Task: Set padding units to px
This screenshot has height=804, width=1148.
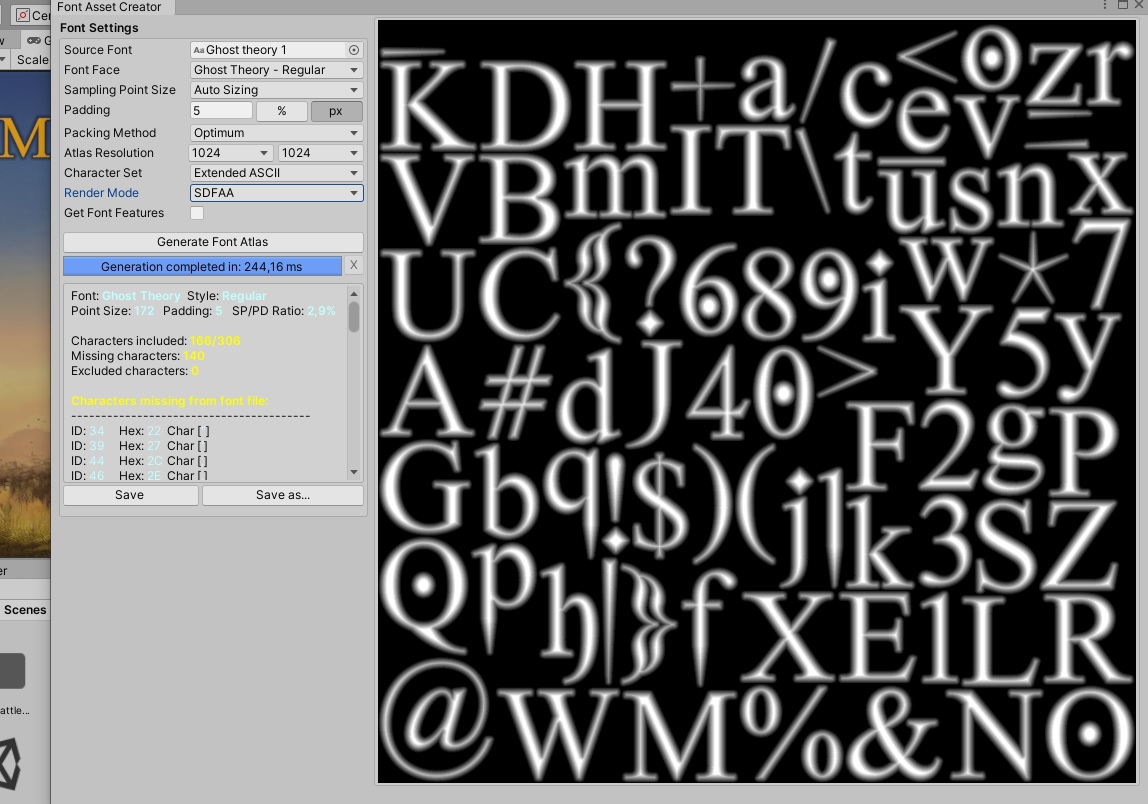Action: [335, 111]
